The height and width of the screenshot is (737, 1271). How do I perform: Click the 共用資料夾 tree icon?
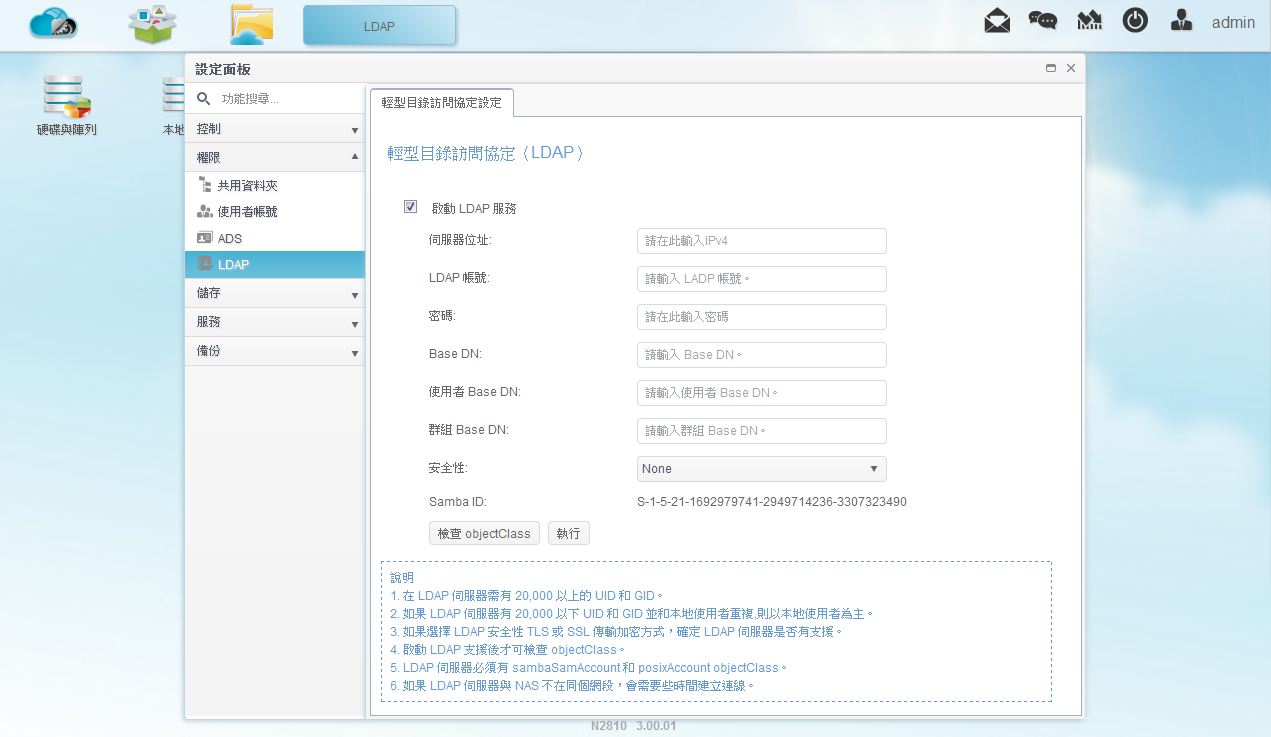click(x=205, y=185)
